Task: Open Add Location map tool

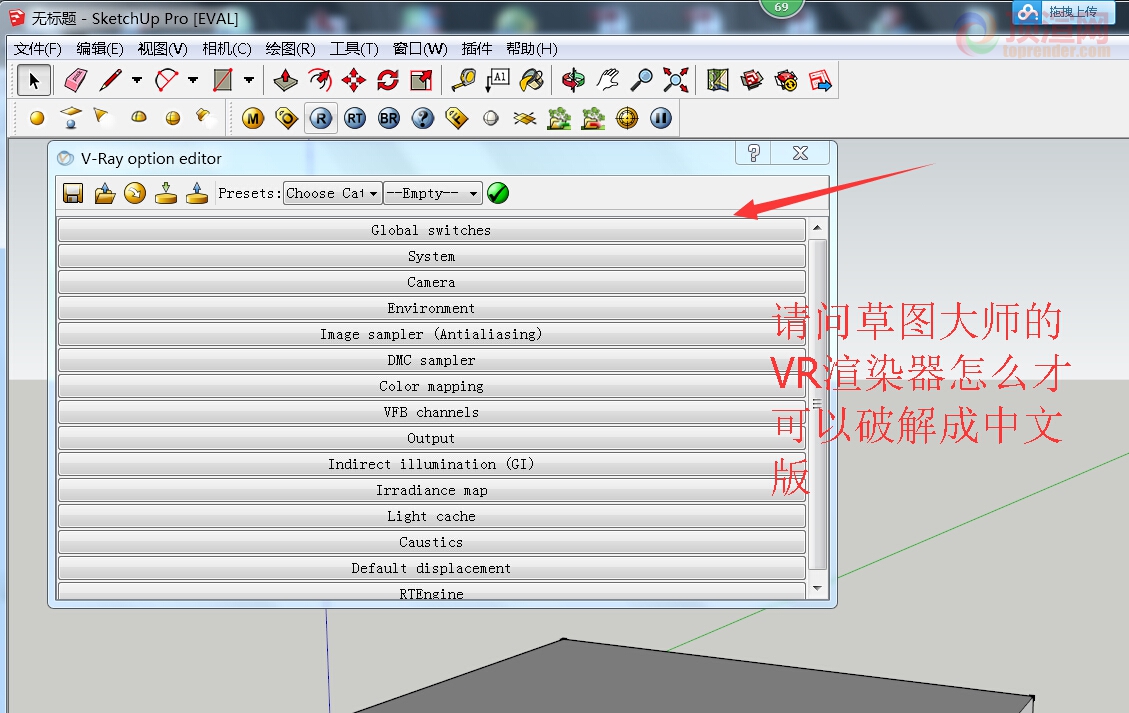Action: tap(717, 80)
